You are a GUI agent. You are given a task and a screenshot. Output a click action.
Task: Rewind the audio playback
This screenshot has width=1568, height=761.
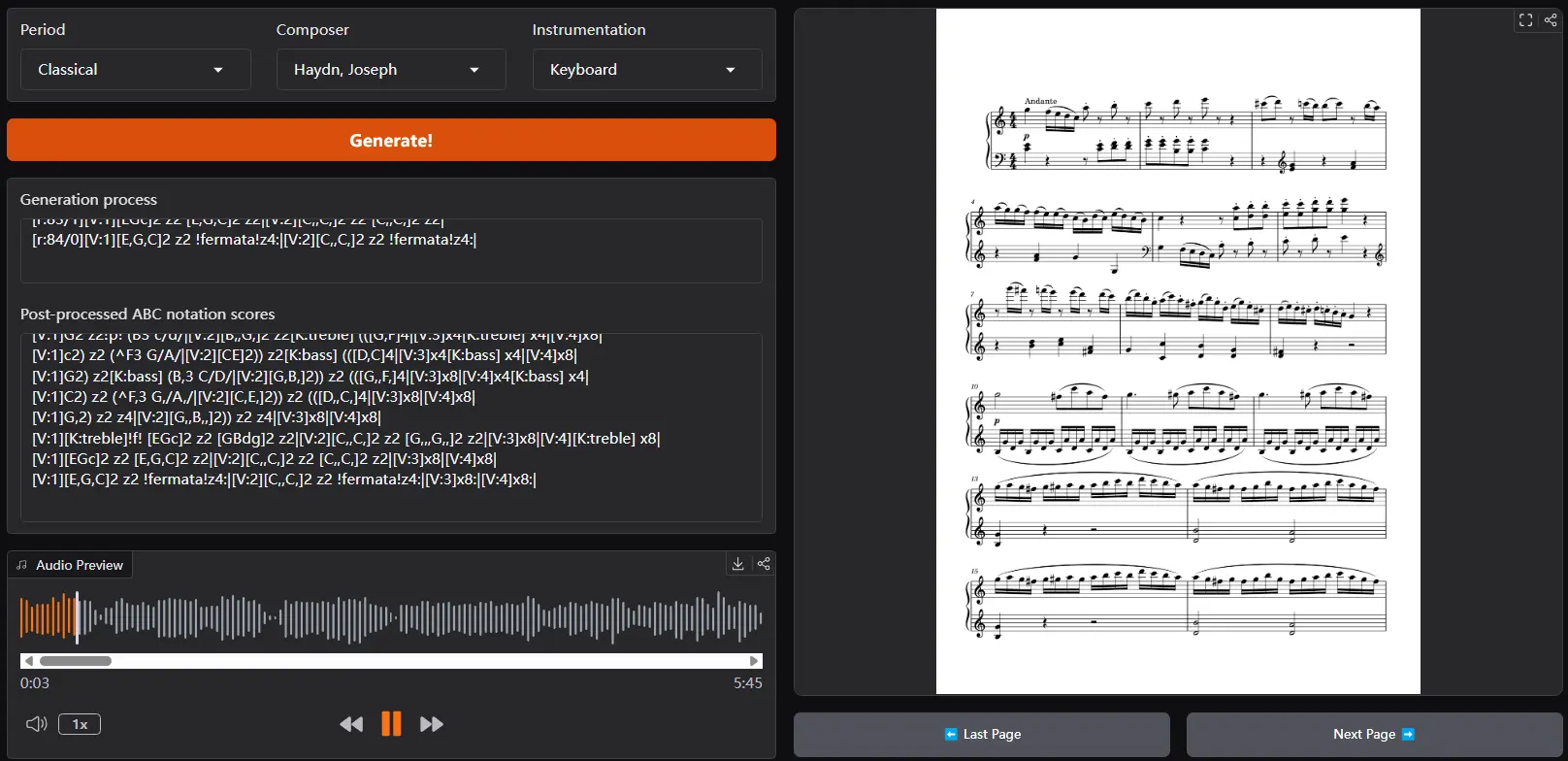[x=351, y=724]
